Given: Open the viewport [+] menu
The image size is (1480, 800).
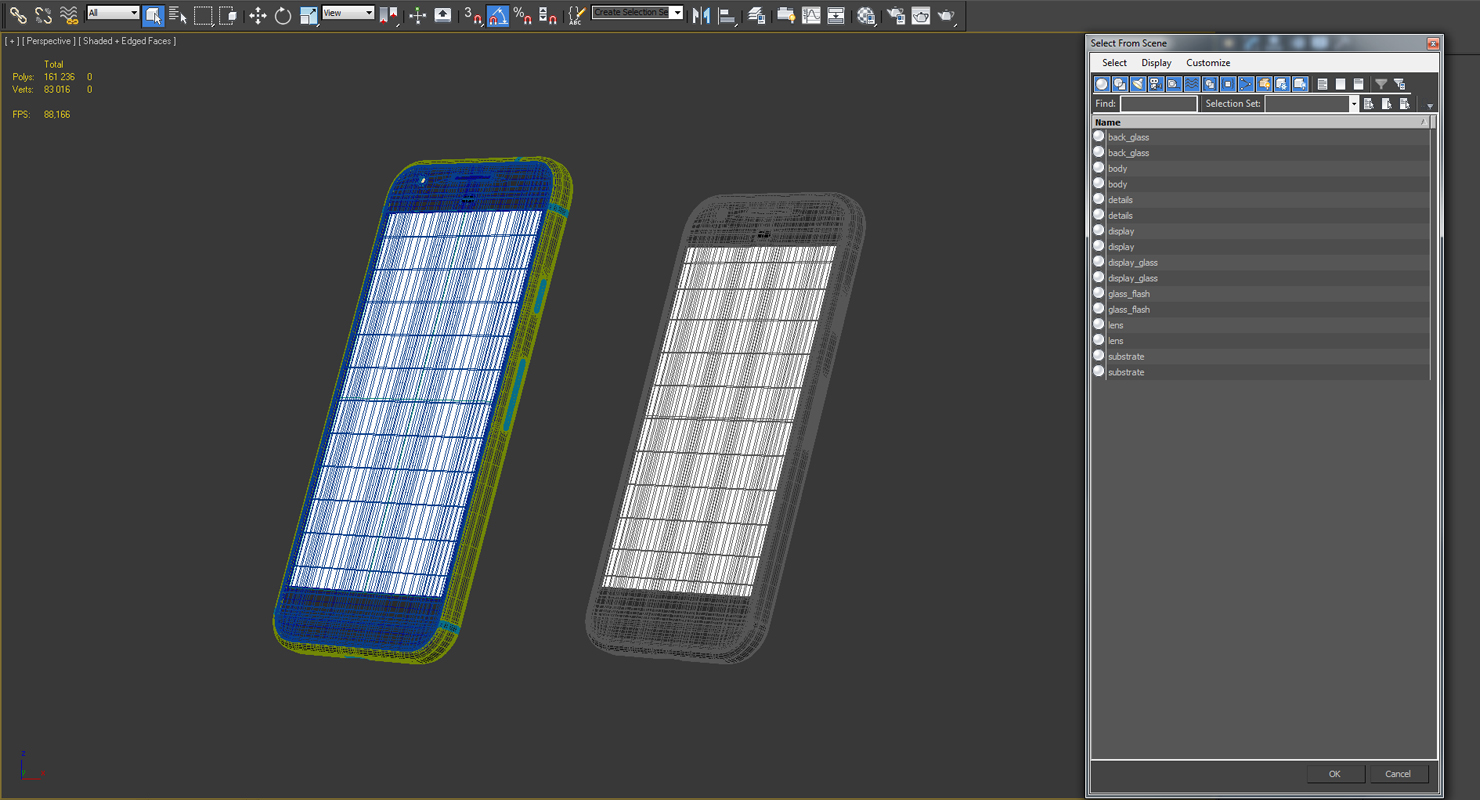Looking at the screenshot, I should [12, 41].
